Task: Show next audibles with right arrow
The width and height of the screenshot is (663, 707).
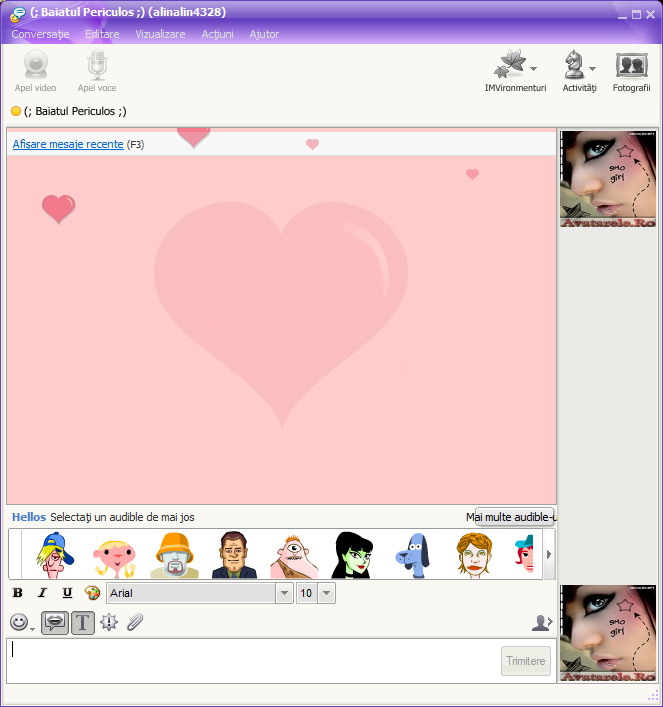Action: 549,554
